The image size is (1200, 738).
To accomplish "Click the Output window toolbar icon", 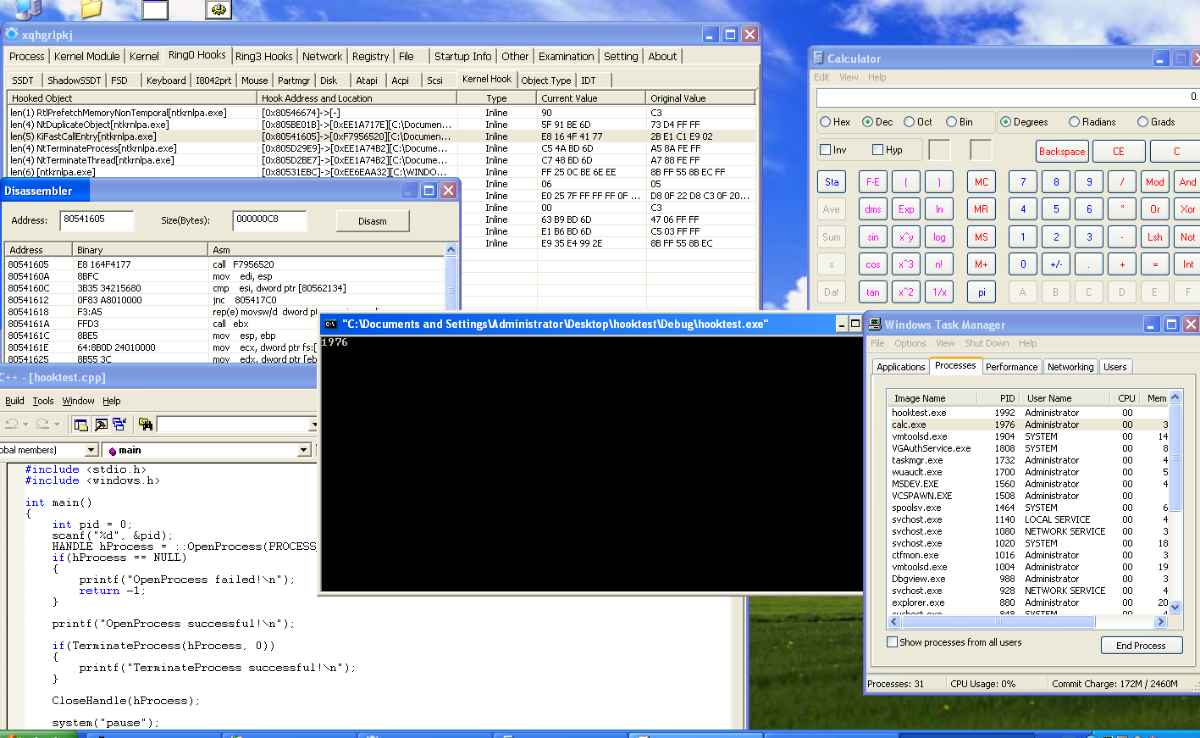I will 101,424.
